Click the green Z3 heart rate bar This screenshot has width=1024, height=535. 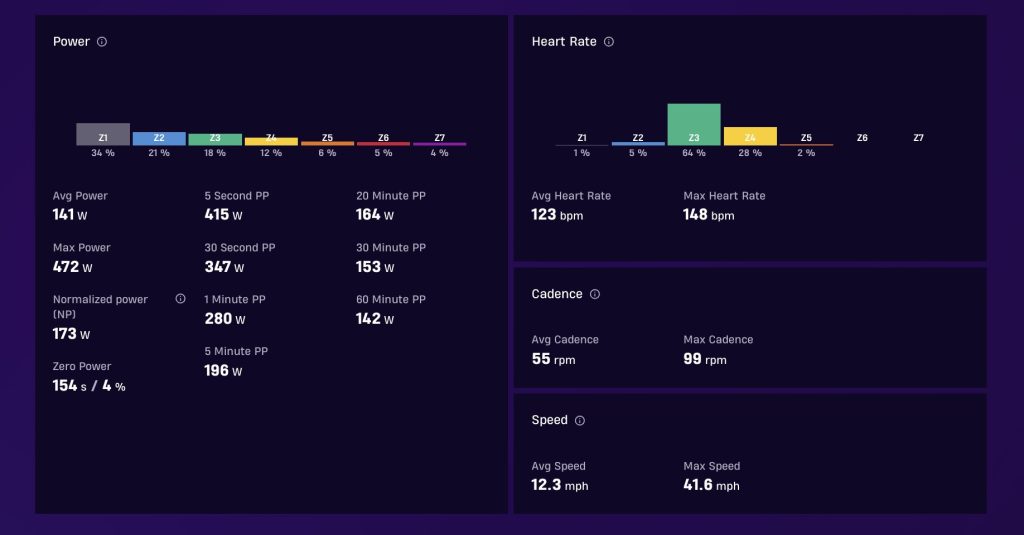[694, 125]
